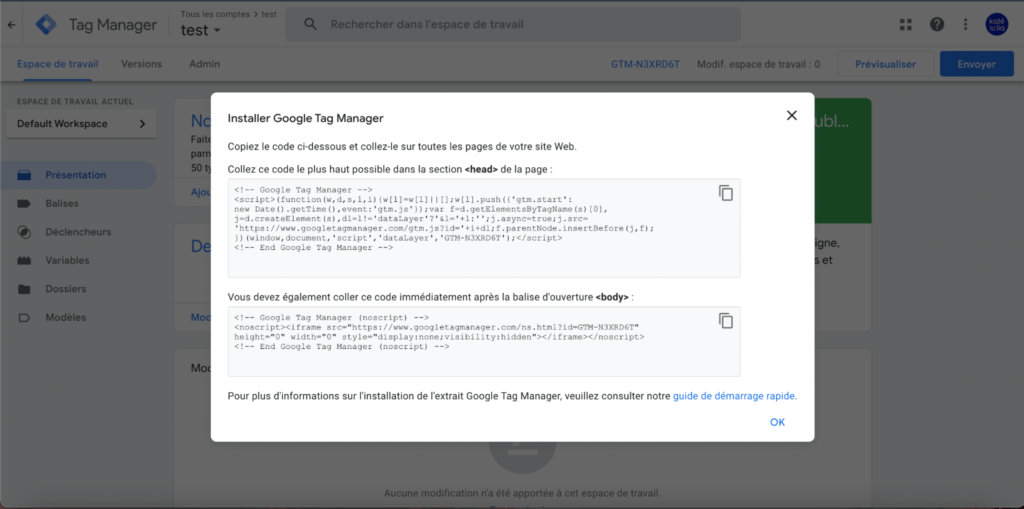Click Aucune modification n'a été apportée text

coord(522,493)
